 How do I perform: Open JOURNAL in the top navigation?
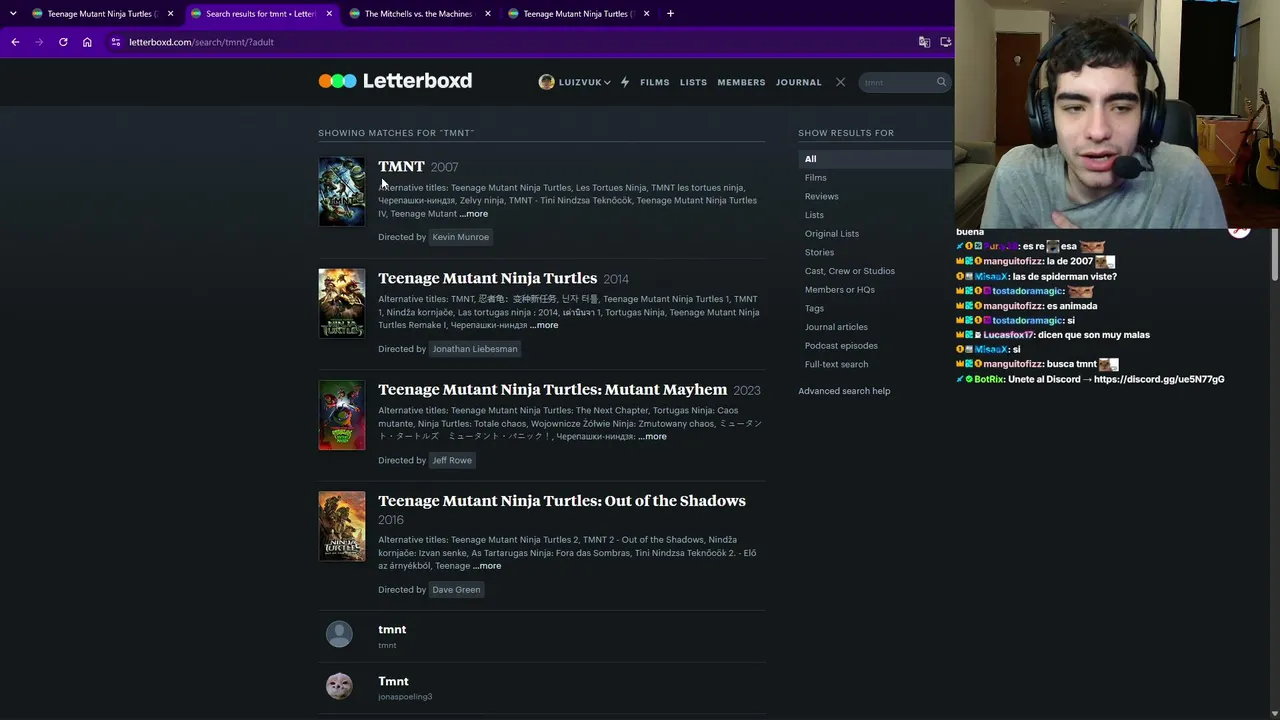coord(799,82)
